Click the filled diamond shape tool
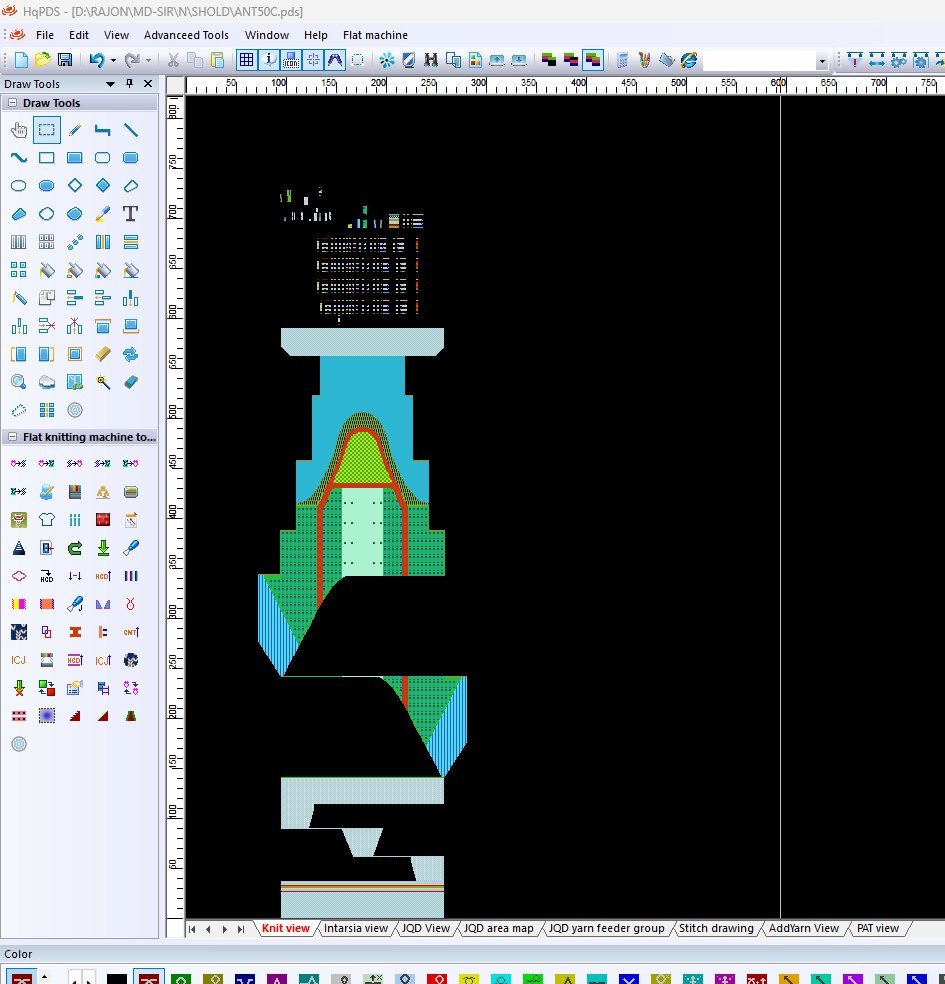Image resolution: width=945 pixels, height=984 pixels. coord(102,186)
